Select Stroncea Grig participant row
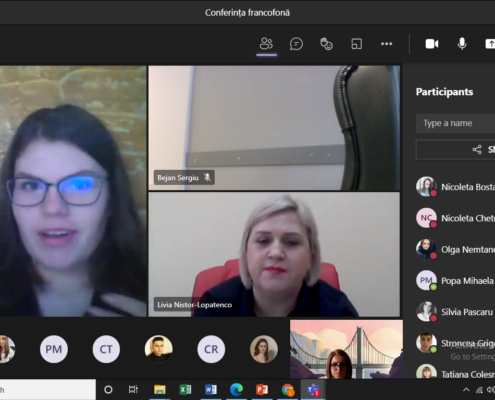The image size is (495, 400). tap(455, 343)
